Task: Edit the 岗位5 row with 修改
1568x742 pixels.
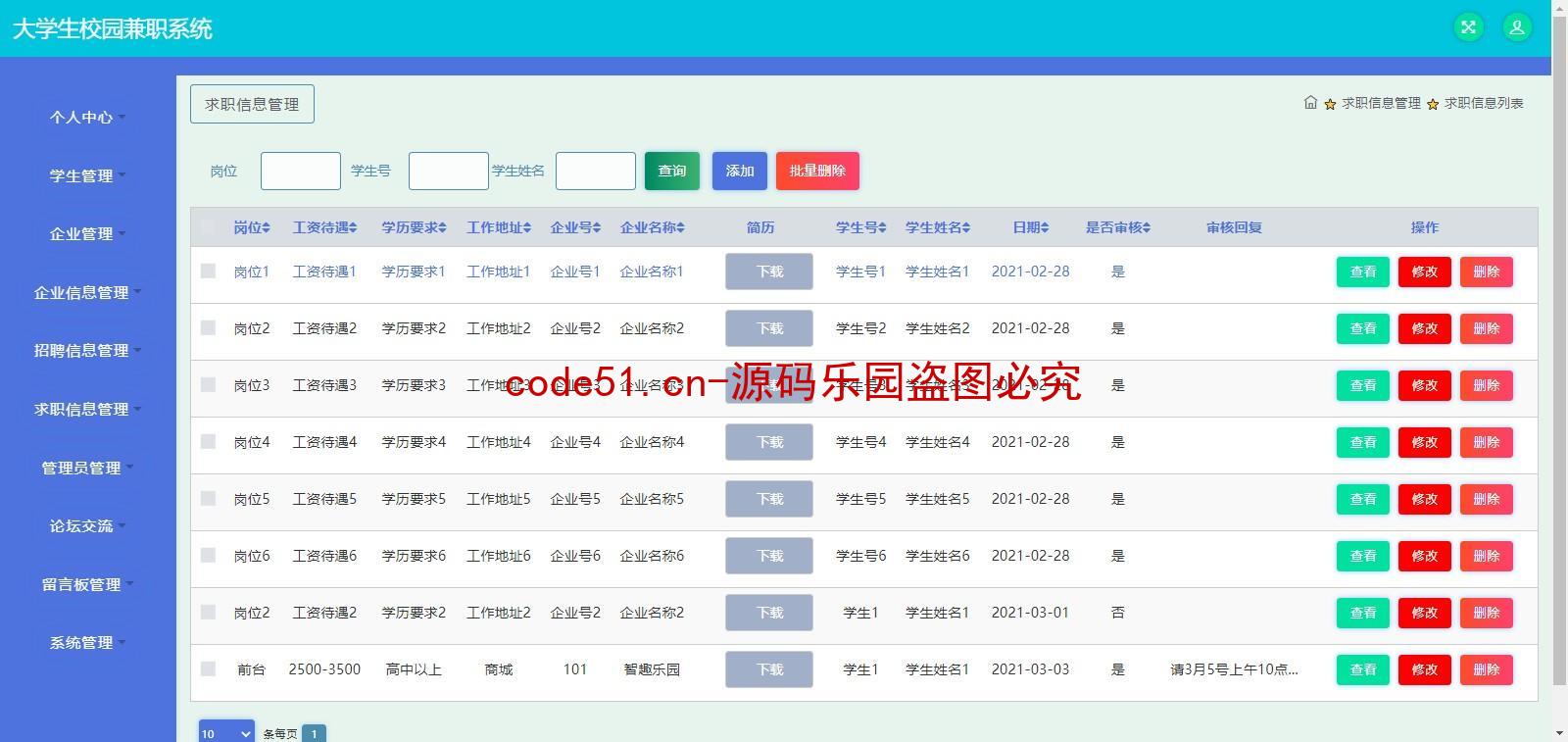Action: pyautogui.click(x=1425, y=499)
